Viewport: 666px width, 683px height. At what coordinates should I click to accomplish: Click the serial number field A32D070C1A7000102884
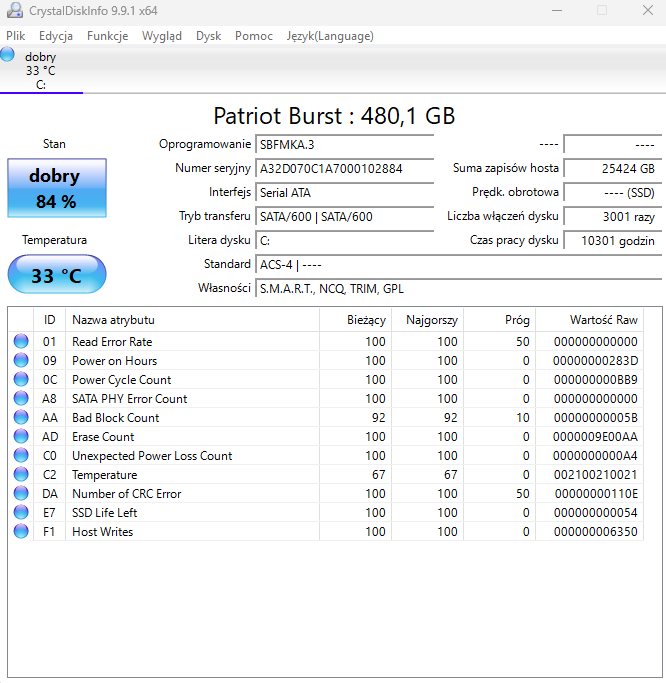tap(345, 169)
